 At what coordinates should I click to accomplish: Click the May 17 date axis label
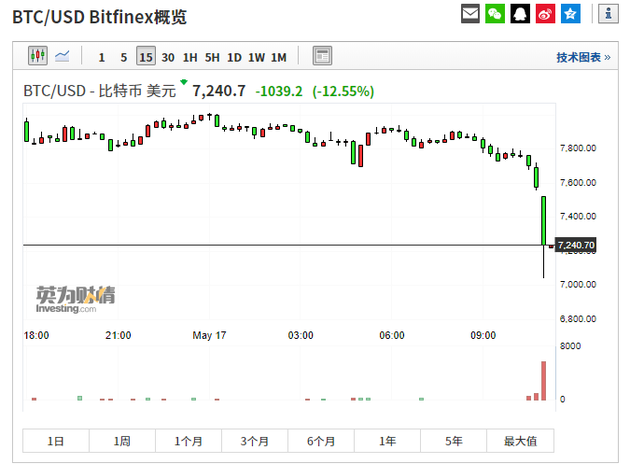(209, 335)
